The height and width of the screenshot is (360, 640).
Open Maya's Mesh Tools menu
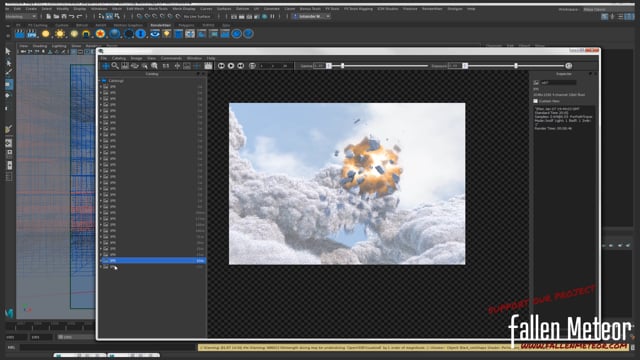[x=158, y=9]
